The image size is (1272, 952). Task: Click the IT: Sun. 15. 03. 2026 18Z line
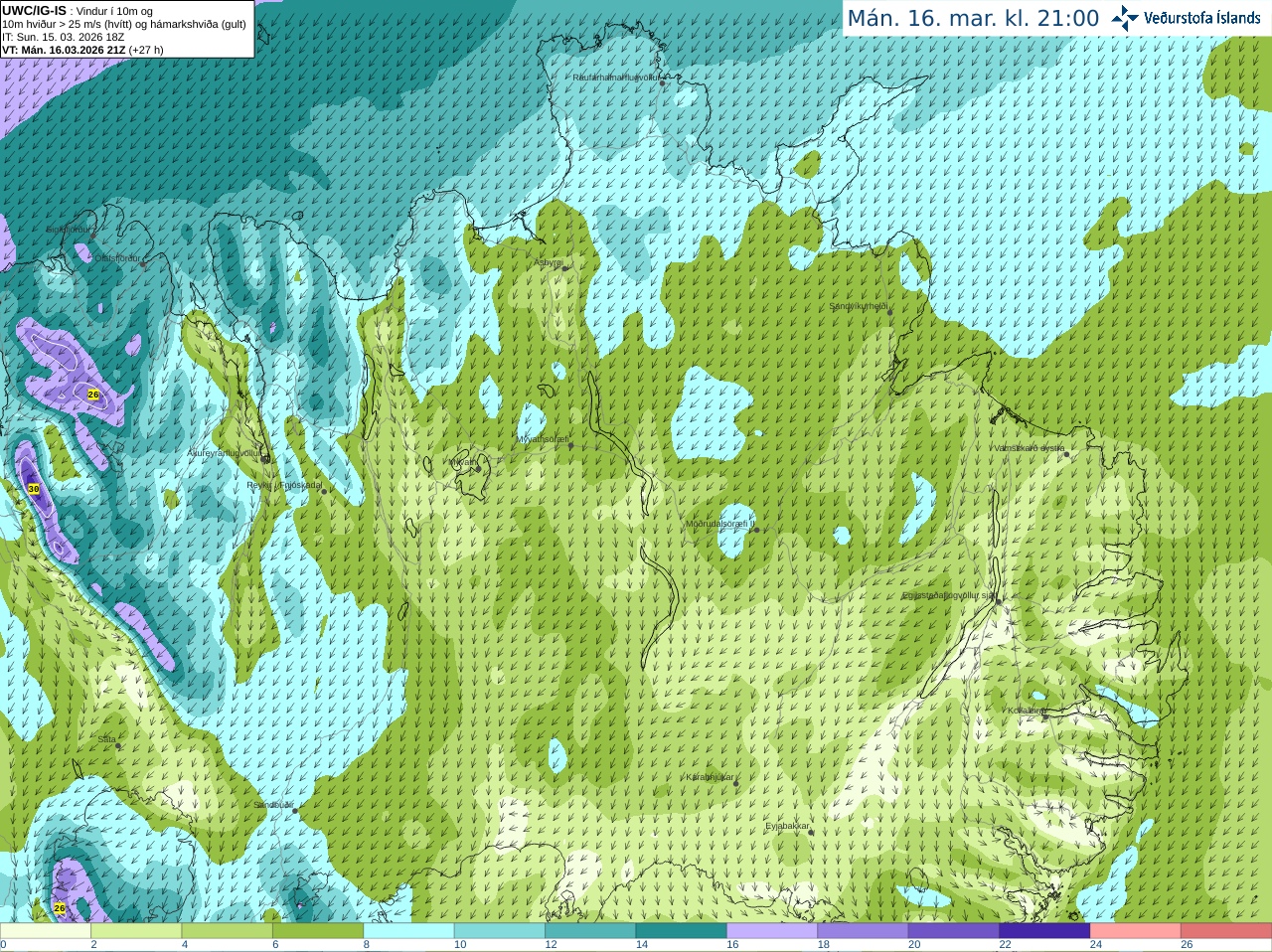(x=63, y=37)
